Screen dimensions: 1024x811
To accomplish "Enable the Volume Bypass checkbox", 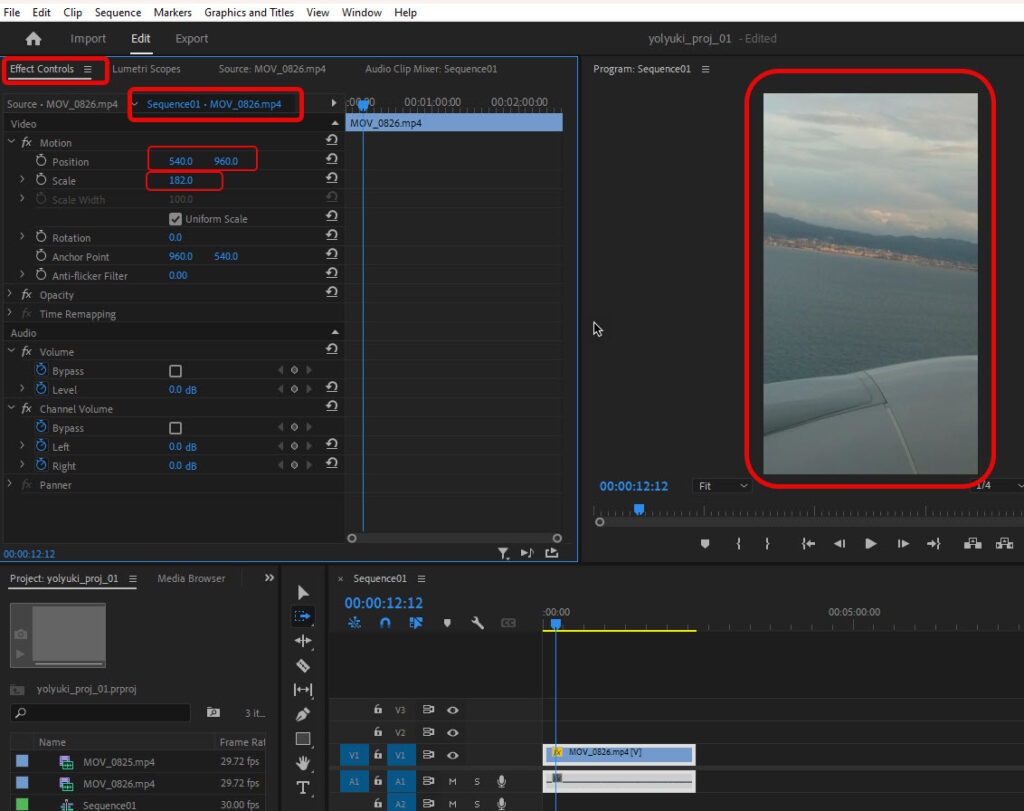I will coord(176,371).
